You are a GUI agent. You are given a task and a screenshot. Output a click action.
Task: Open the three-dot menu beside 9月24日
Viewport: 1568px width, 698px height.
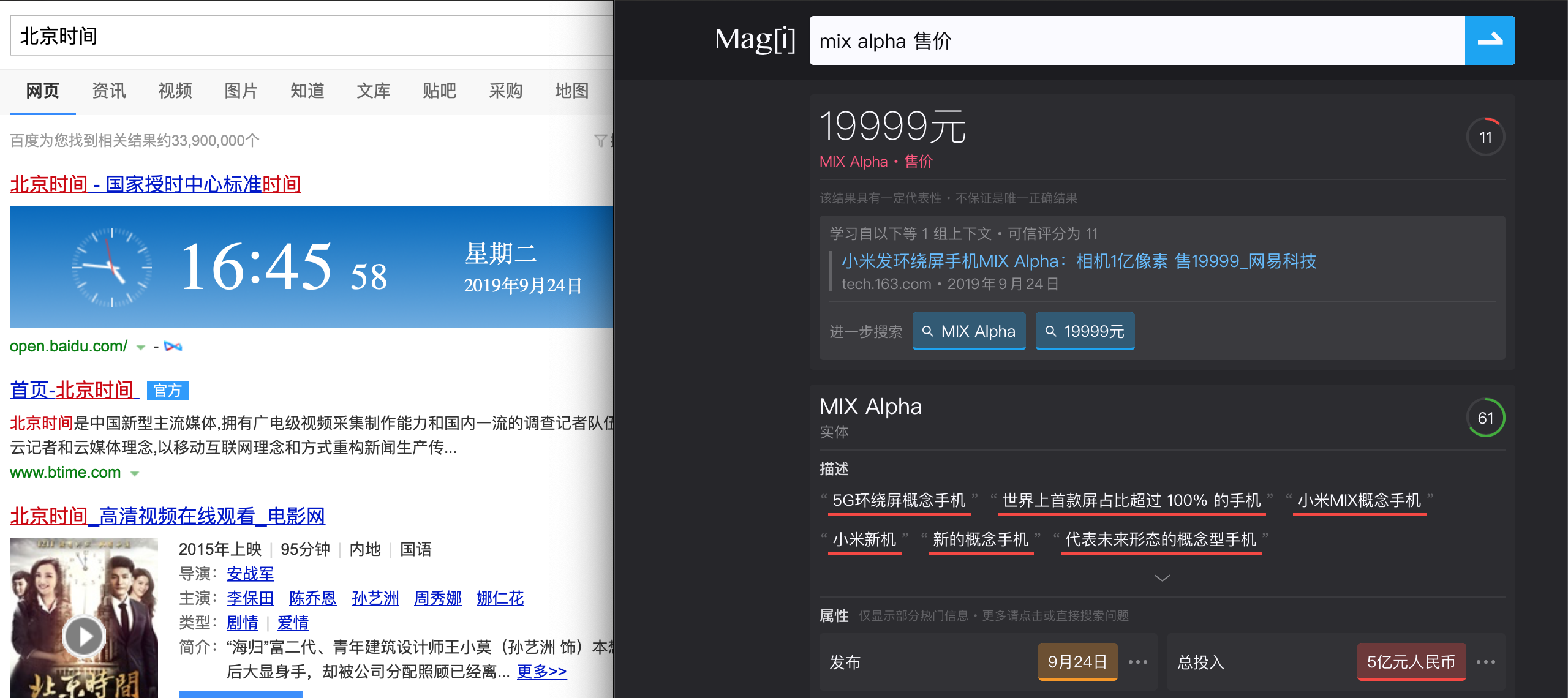[x=1138, y=662]
